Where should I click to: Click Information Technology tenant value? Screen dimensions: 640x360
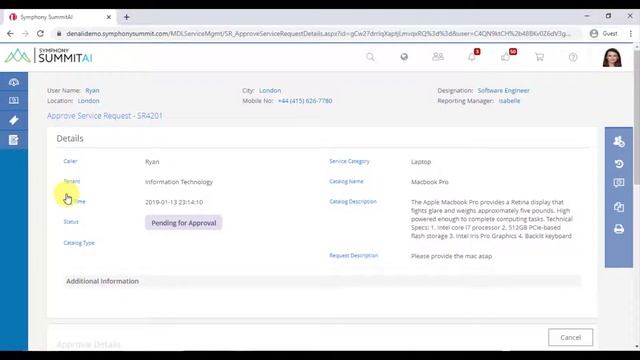coord(179,182)
